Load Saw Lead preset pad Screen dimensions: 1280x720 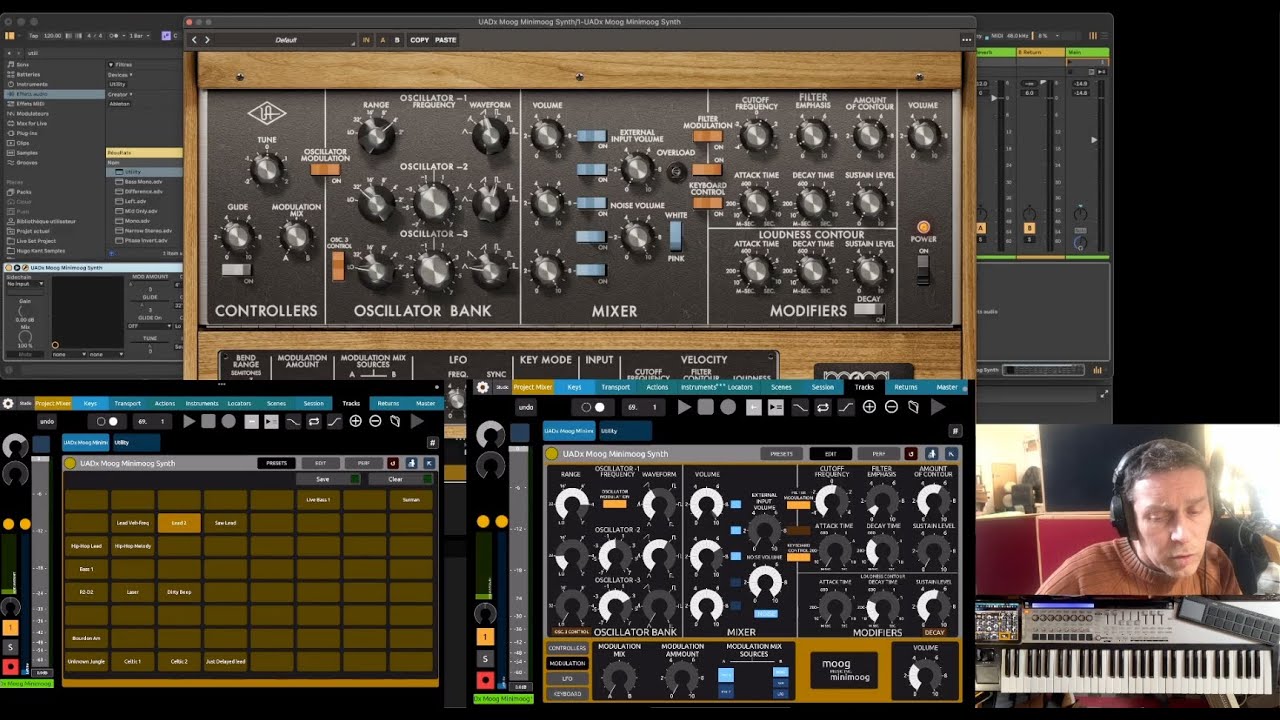[x=225, y=523]
